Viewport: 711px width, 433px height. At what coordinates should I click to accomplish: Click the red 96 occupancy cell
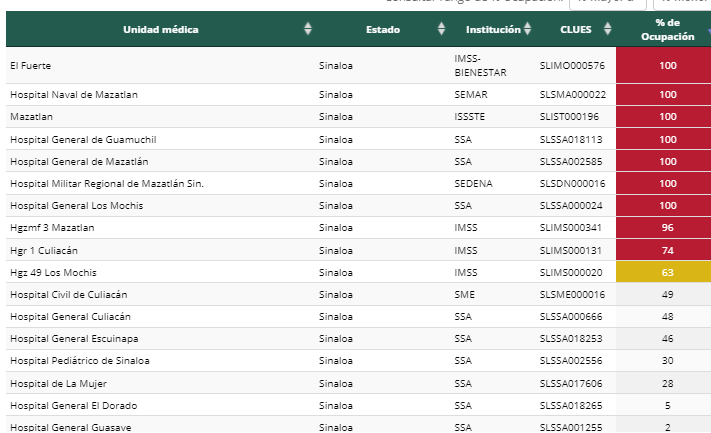pos(667,227)
